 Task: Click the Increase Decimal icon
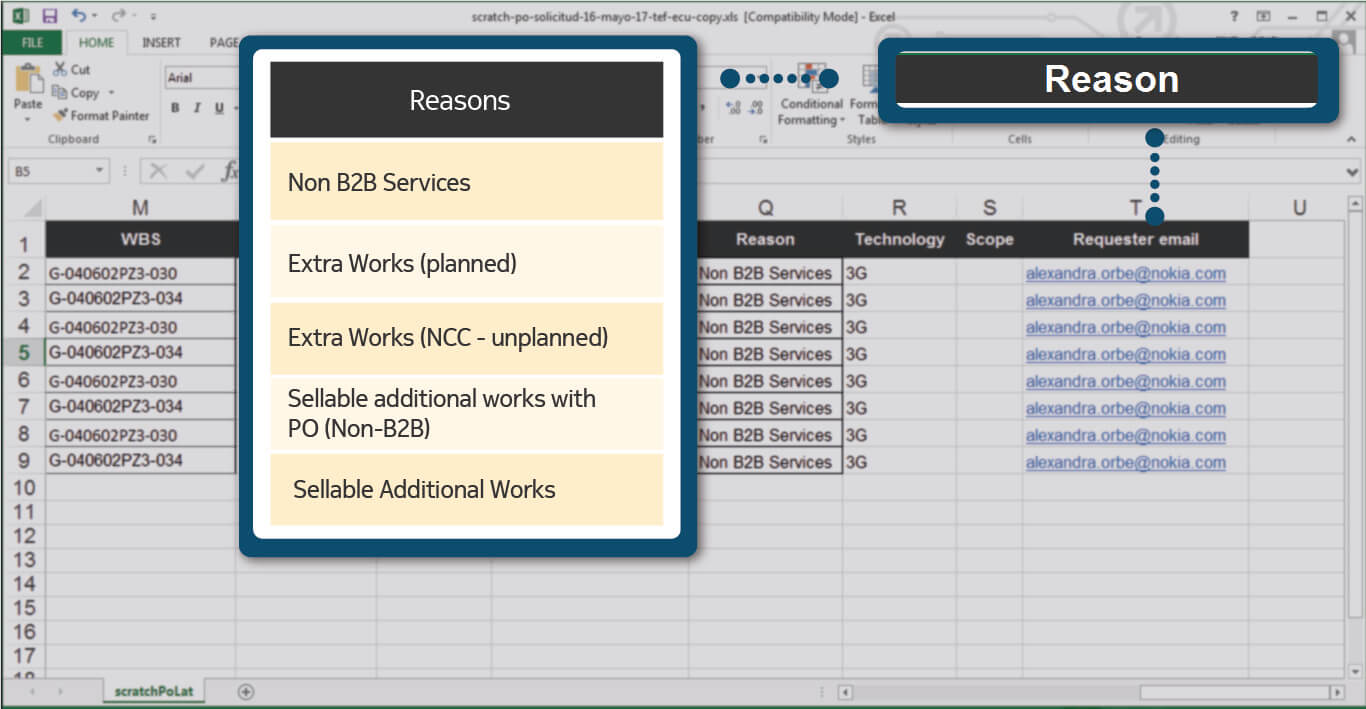pyautogui.click(x=732, y=108)
